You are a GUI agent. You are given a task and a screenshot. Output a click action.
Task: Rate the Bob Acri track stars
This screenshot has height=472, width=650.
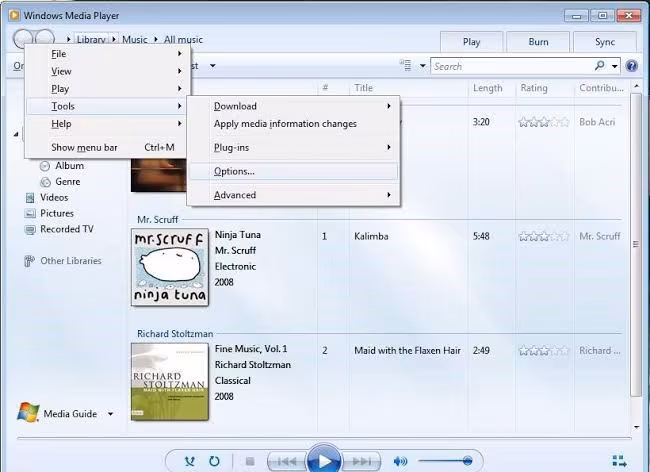pyautogui.click(x=543, y=122)
